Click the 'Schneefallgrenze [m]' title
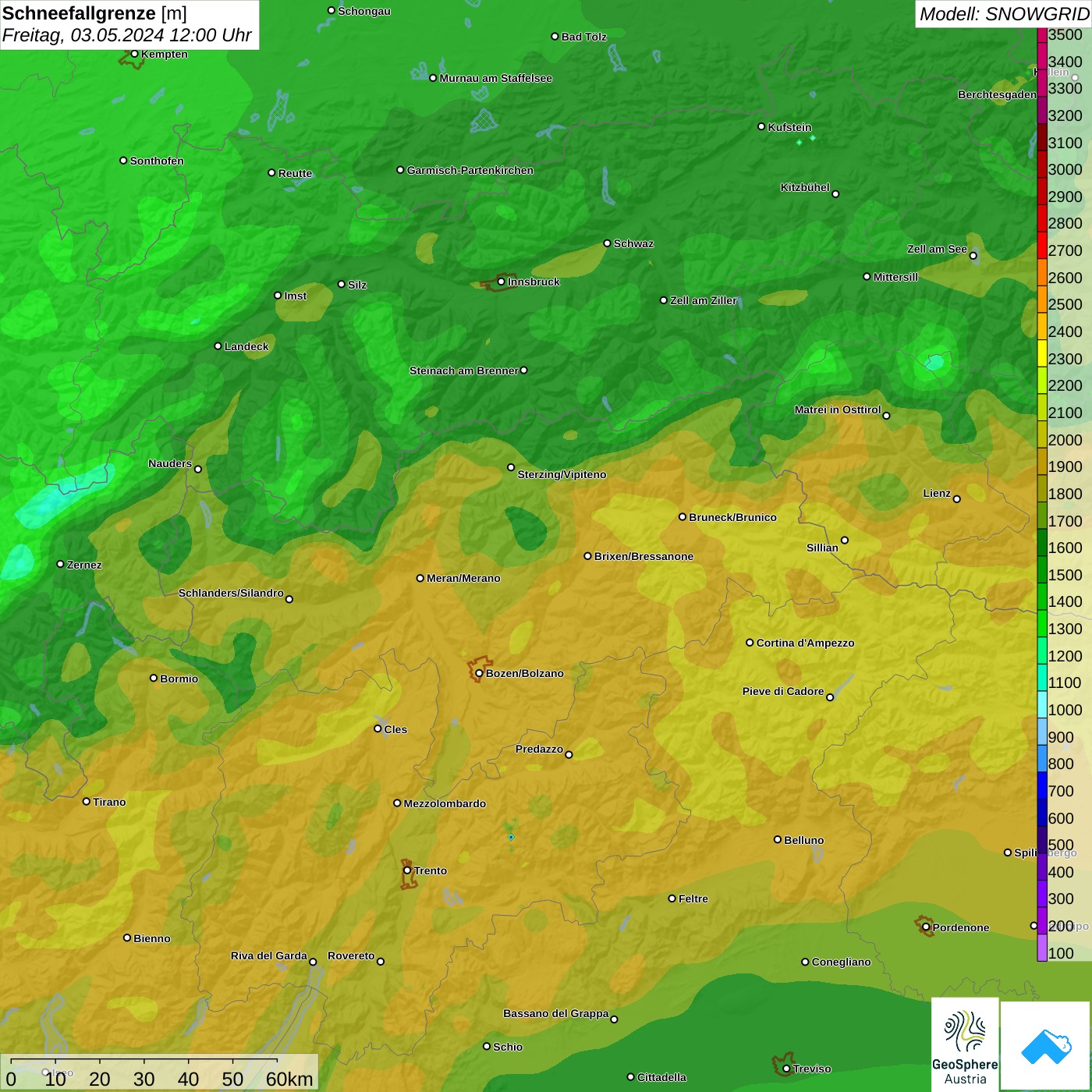Viewport: 1092px width, 1092px height. 94,13
